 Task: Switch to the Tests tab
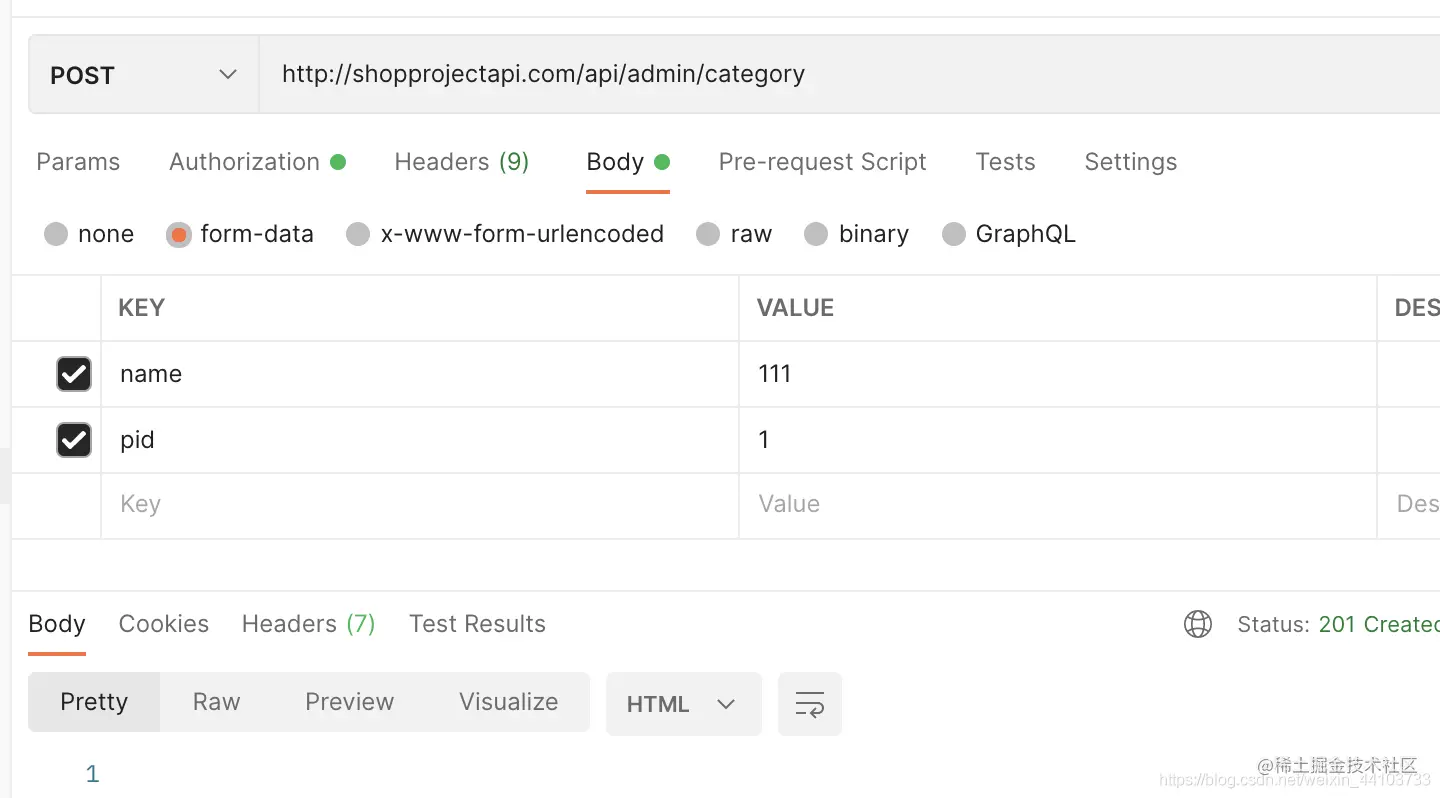tap(1005, 162)
